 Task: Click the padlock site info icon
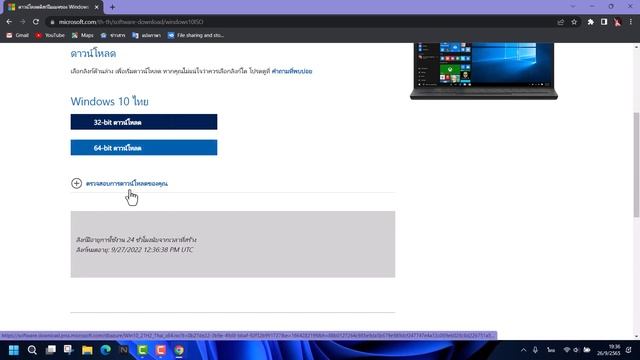point(52,22)
